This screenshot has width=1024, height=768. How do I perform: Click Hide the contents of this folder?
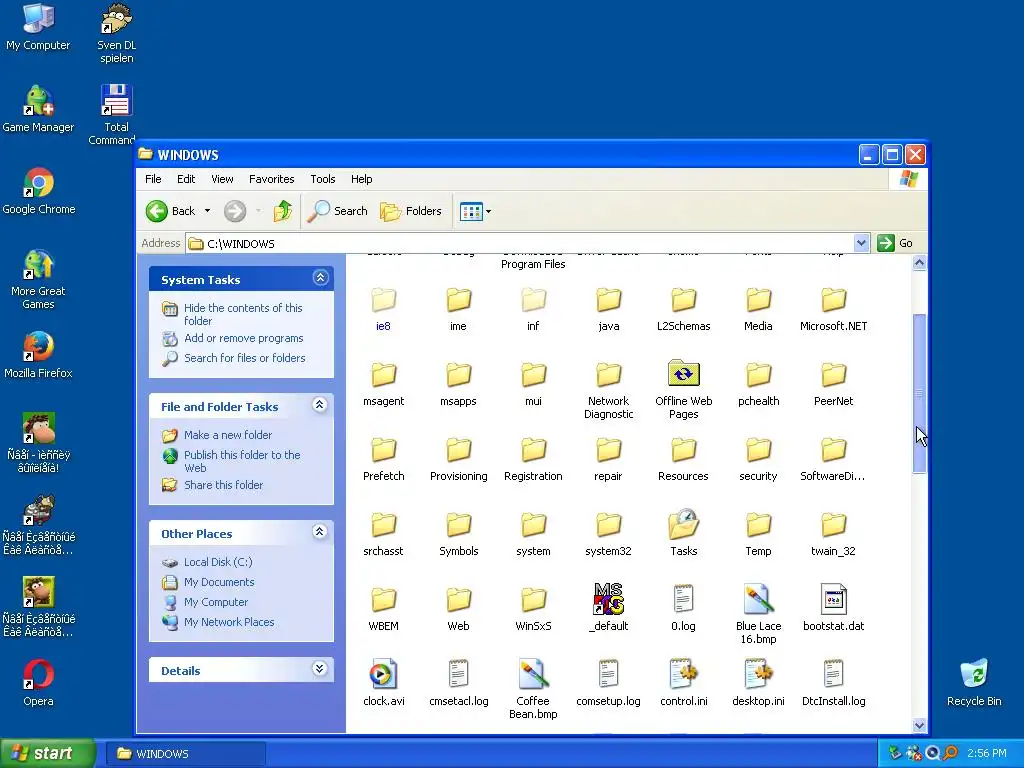pyautogui.click(x=243, y=314)
